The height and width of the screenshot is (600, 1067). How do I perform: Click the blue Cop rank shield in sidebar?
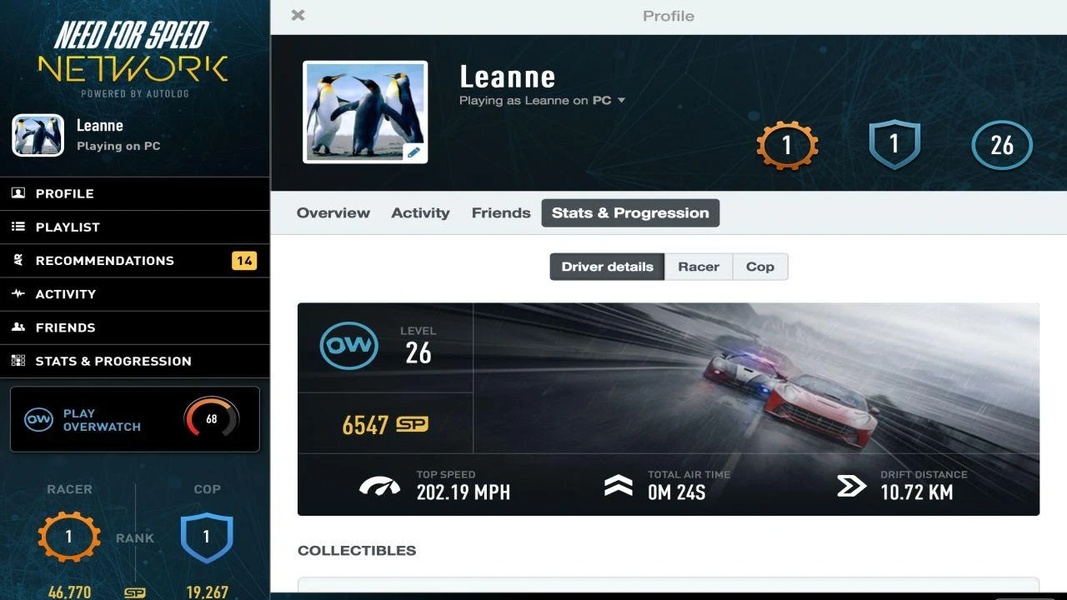tap(207, 537)
